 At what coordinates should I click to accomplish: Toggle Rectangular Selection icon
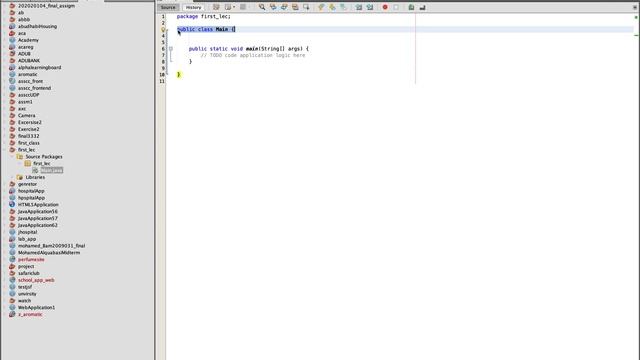[x=306, y=7]
